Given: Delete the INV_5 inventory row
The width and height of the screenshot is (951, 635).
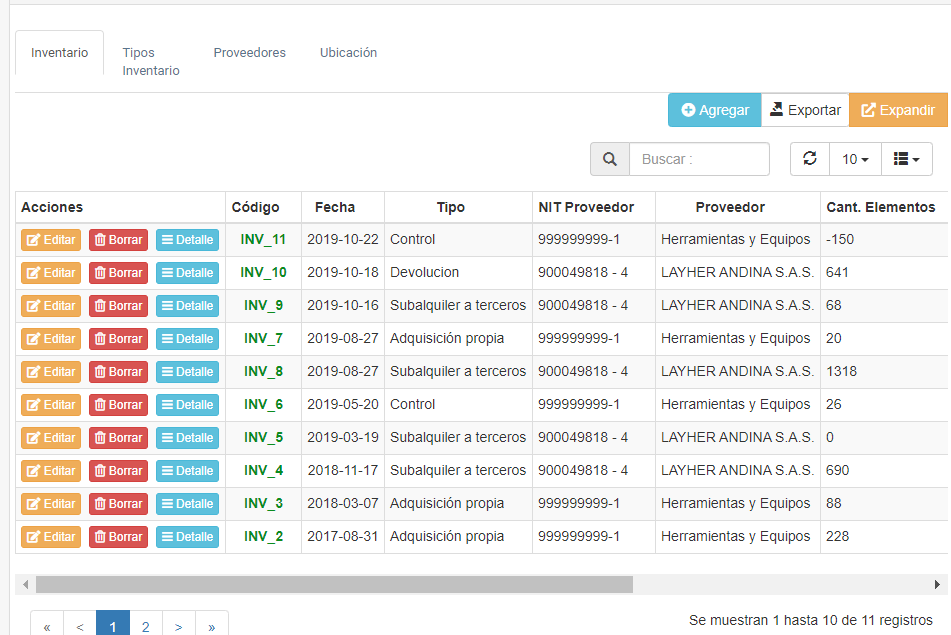Looking at the screenshot, I should coord(118,438).
